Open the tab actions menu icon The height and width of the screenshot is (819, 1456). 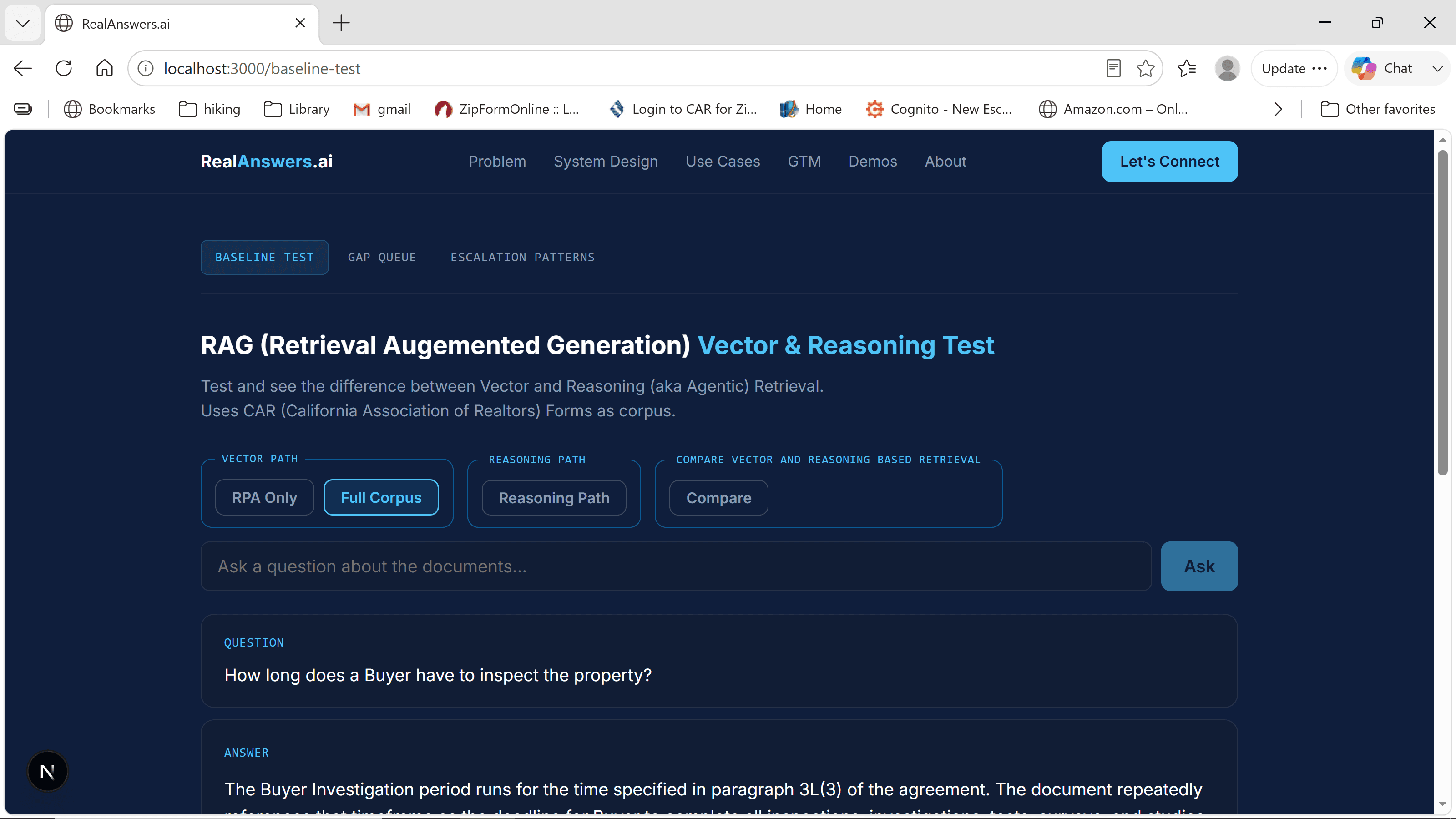click(x=23, y=109)
